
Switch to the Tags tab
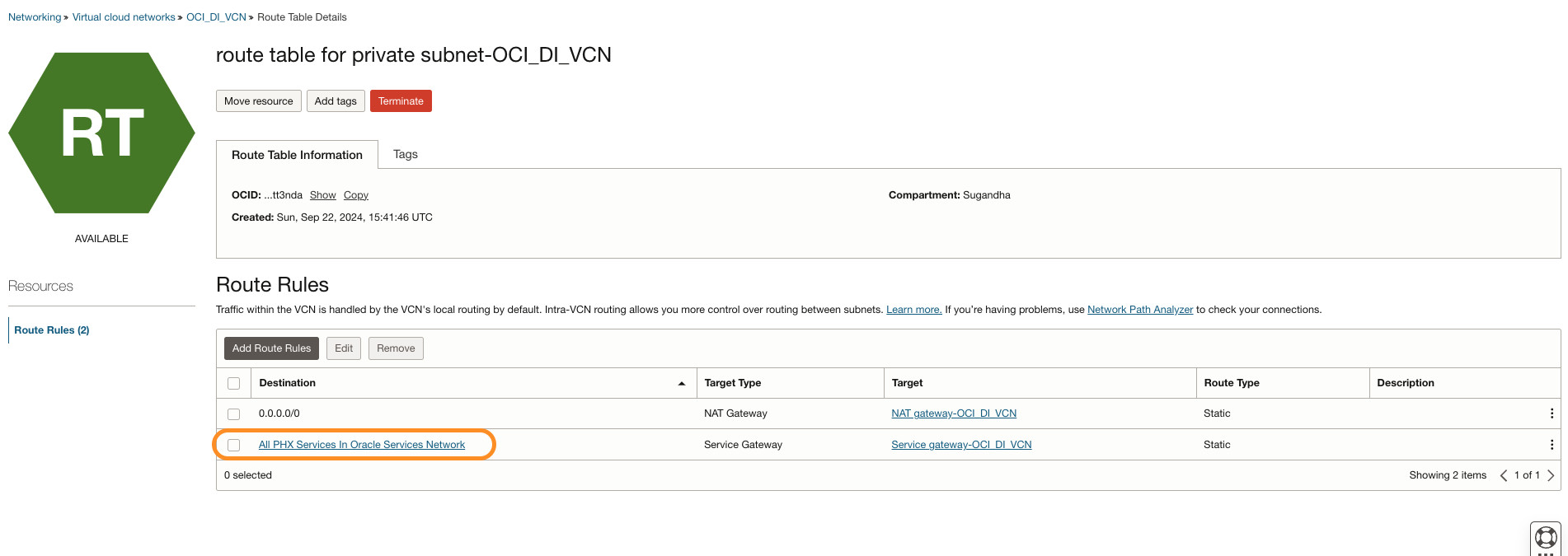406,154
